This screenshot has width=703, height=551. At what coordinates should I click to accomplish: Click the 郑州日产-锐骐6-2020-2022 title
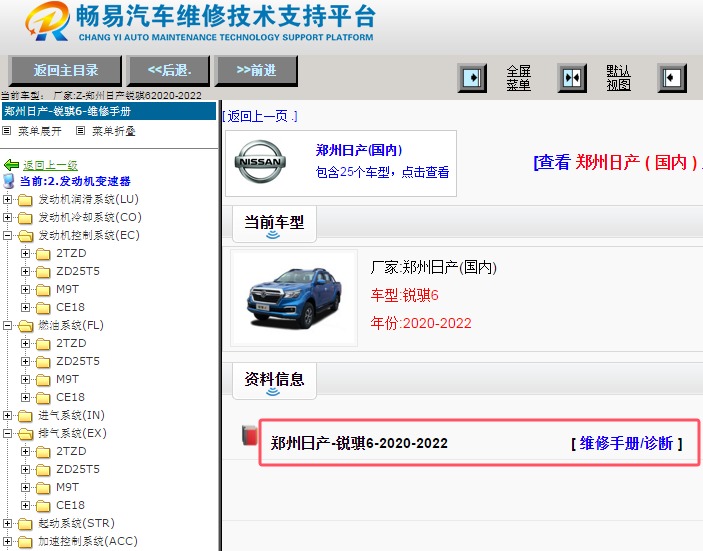[x=359, y=443]
